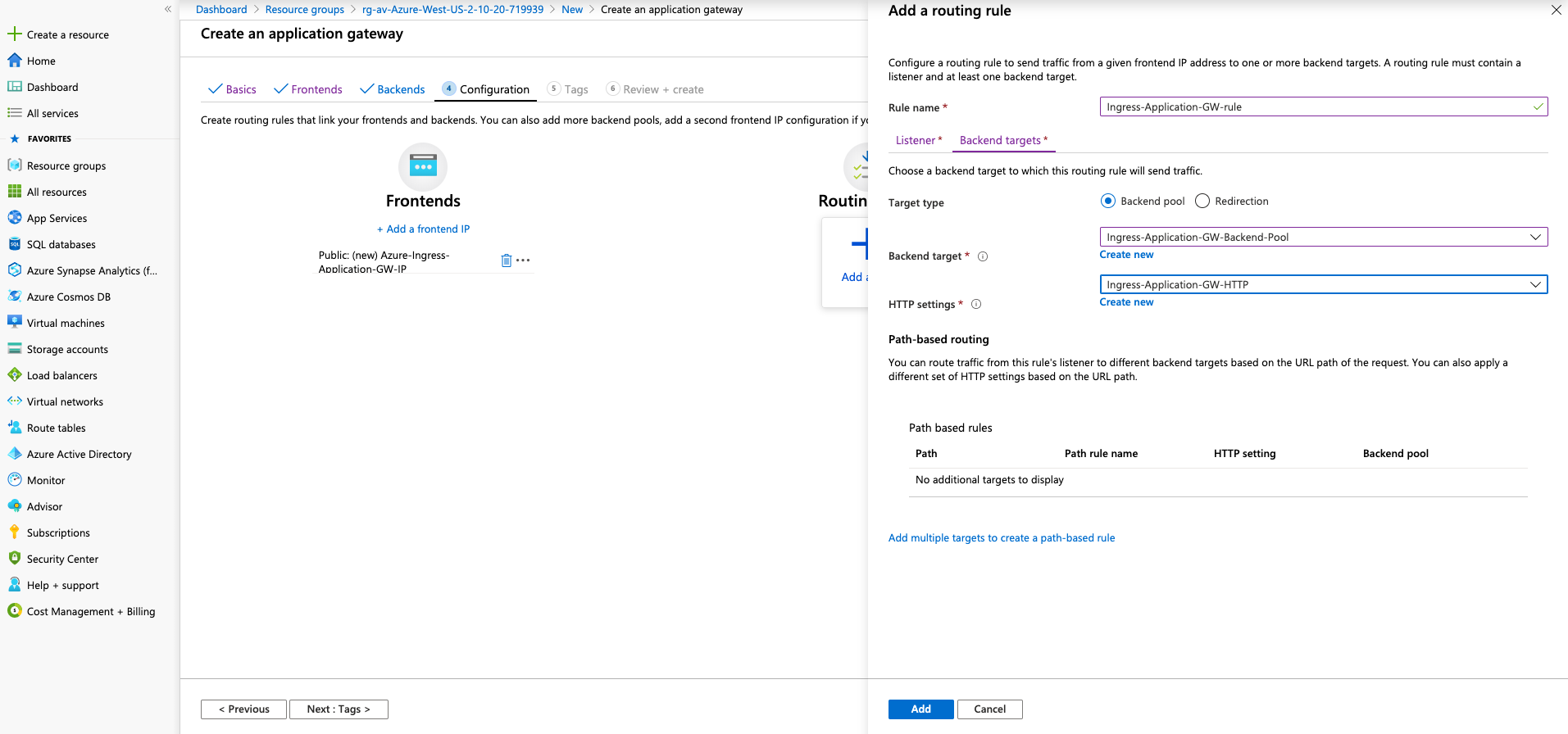The width and height of the screenshot is (1568, 734).
Task: Click the Azure Active Directory icon
Action: point(14,454)
